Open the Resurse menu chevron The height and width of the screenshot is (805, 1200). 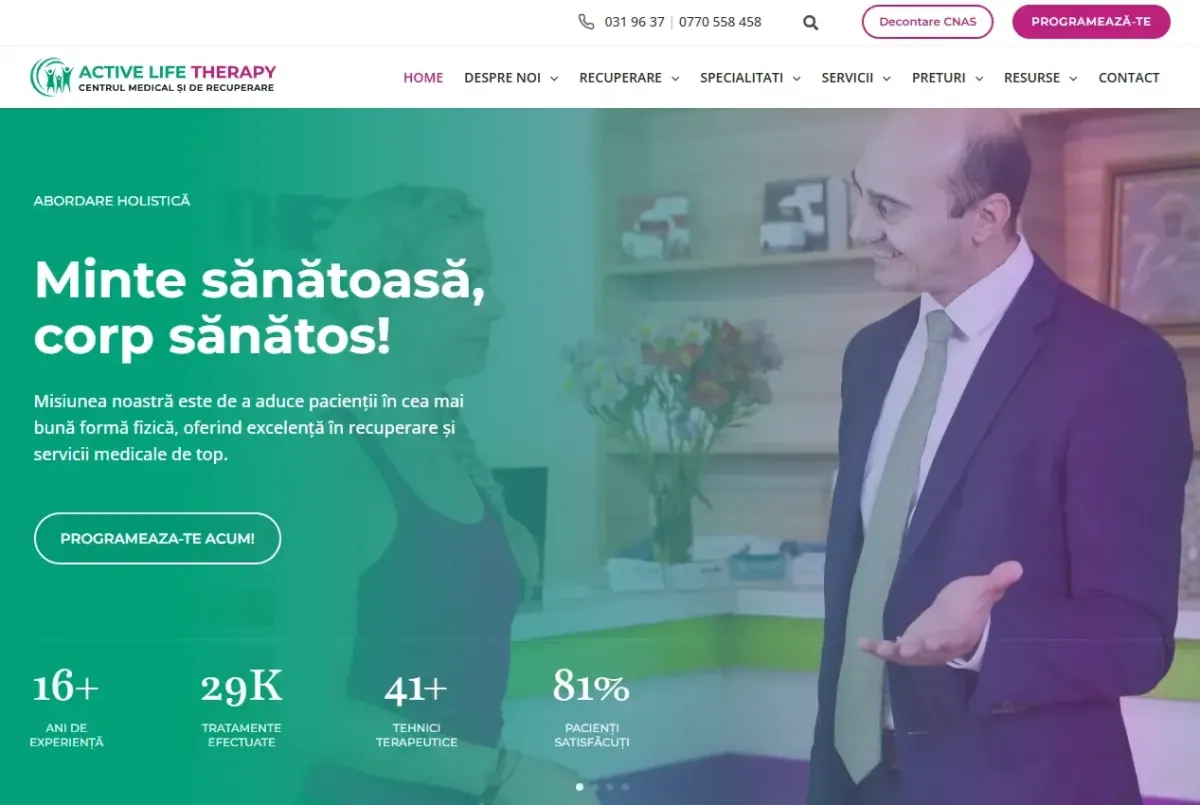(x=1073, y=78)
